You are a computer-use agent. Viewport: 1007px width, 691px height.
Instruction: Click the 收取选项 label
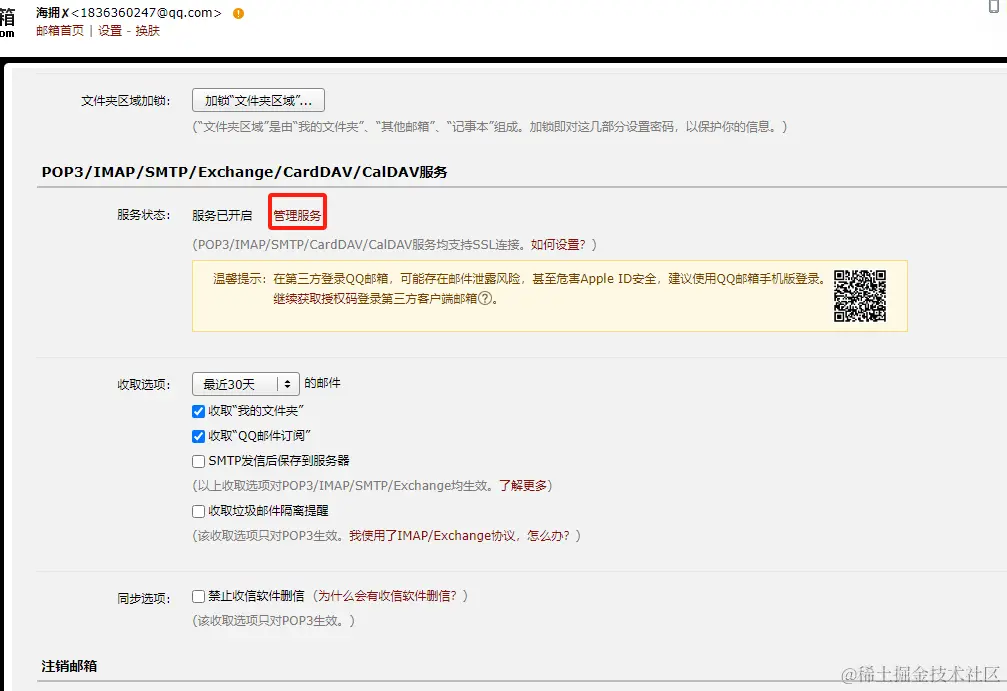click(x=144, y=385)
